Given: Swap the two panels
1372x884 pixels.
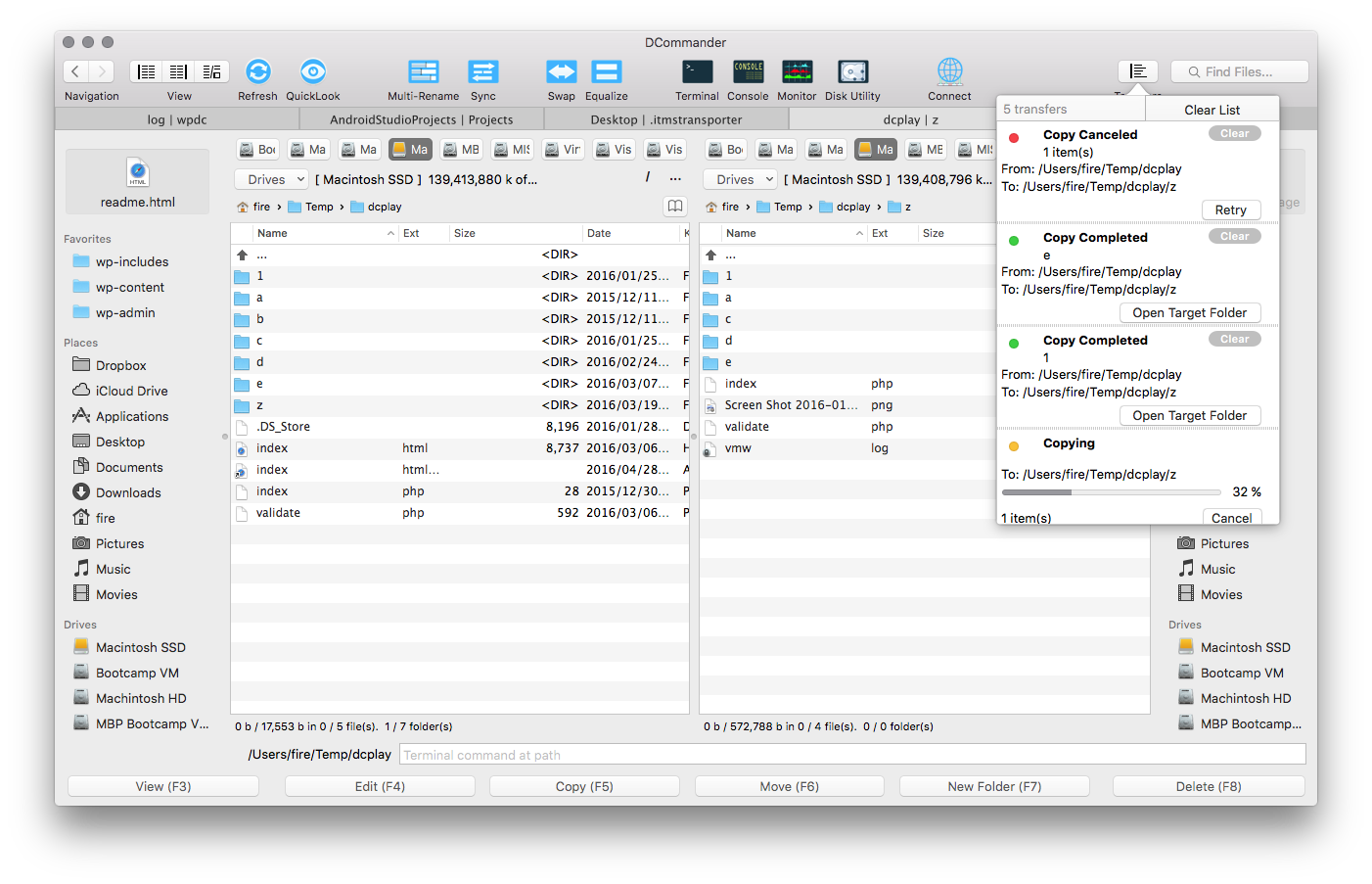Looking at the screenshot, I should point(562,71).
